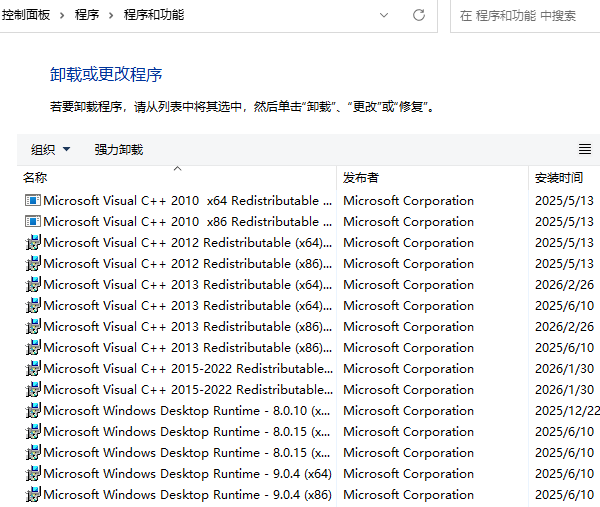Select Microsoft Windows Desktop Runtime - 8.0.10
The width and height of the screenshot is (600, 507).
[187, 411]
